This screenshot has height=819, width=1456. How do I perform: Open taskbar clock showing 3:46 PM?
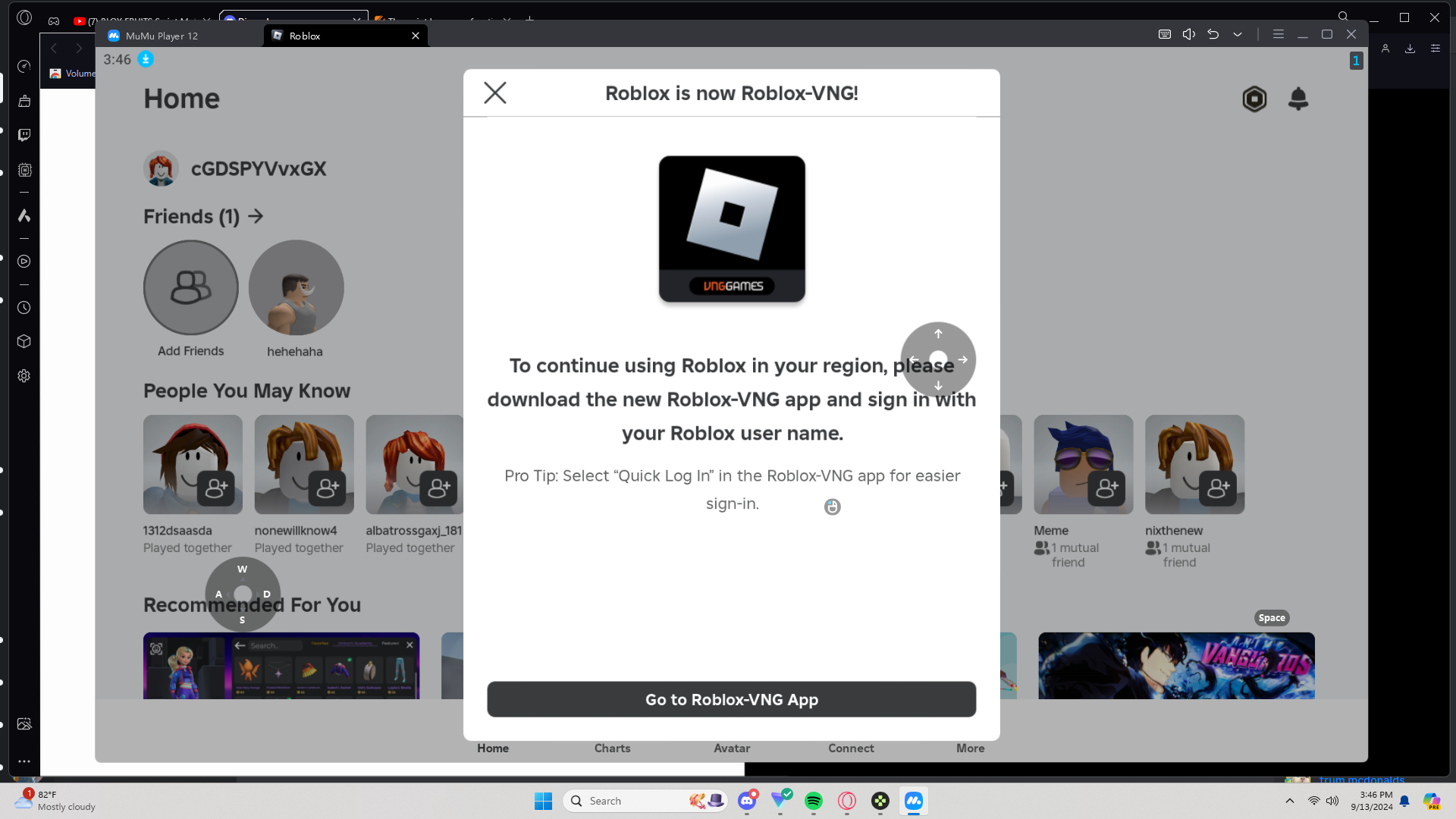1371,801
